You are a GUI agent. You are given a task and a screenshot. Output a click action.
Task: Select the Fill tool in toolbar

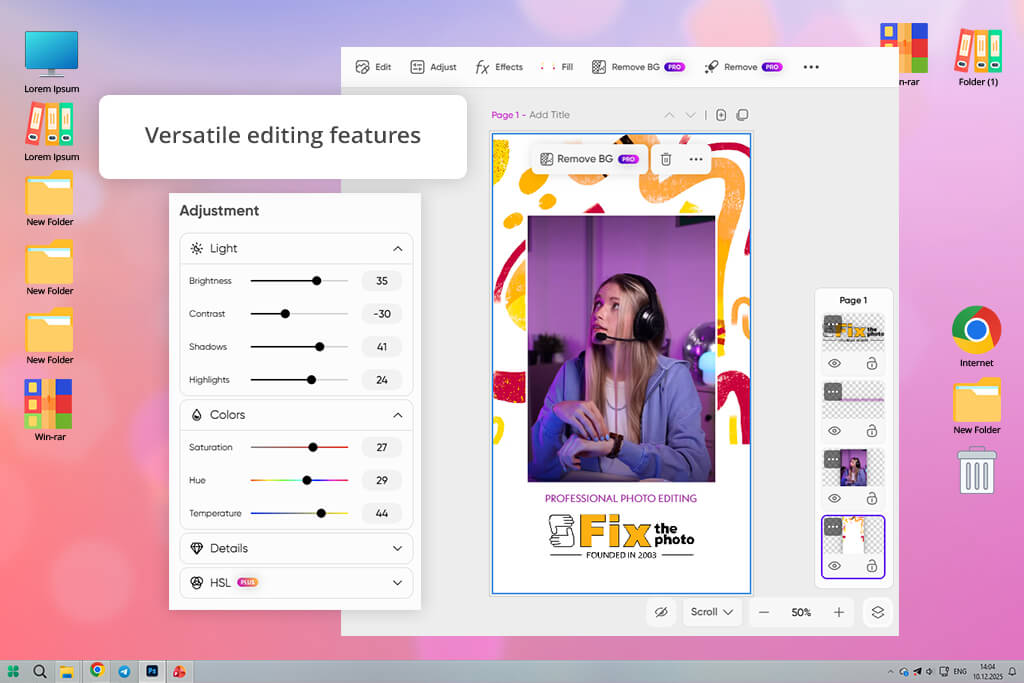[x=557, y=67]
